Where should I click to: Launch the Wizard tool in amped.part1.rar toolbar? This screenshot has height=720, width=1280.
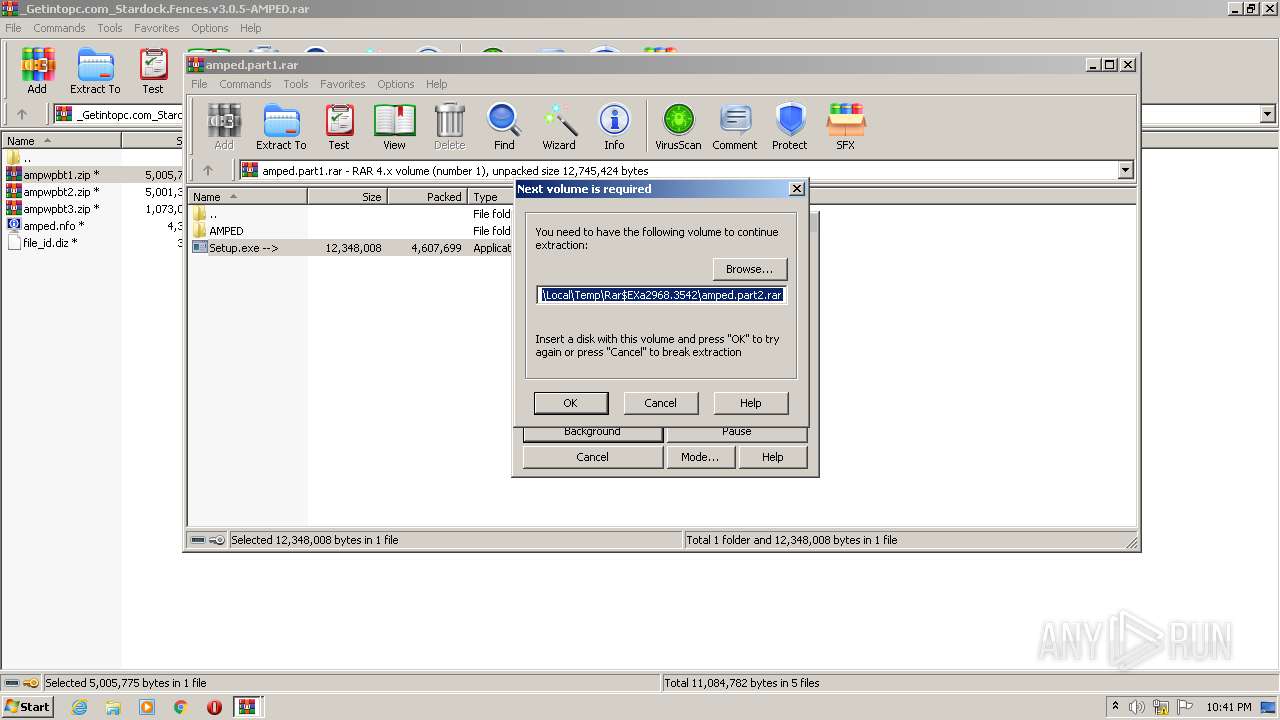point(559,127)
